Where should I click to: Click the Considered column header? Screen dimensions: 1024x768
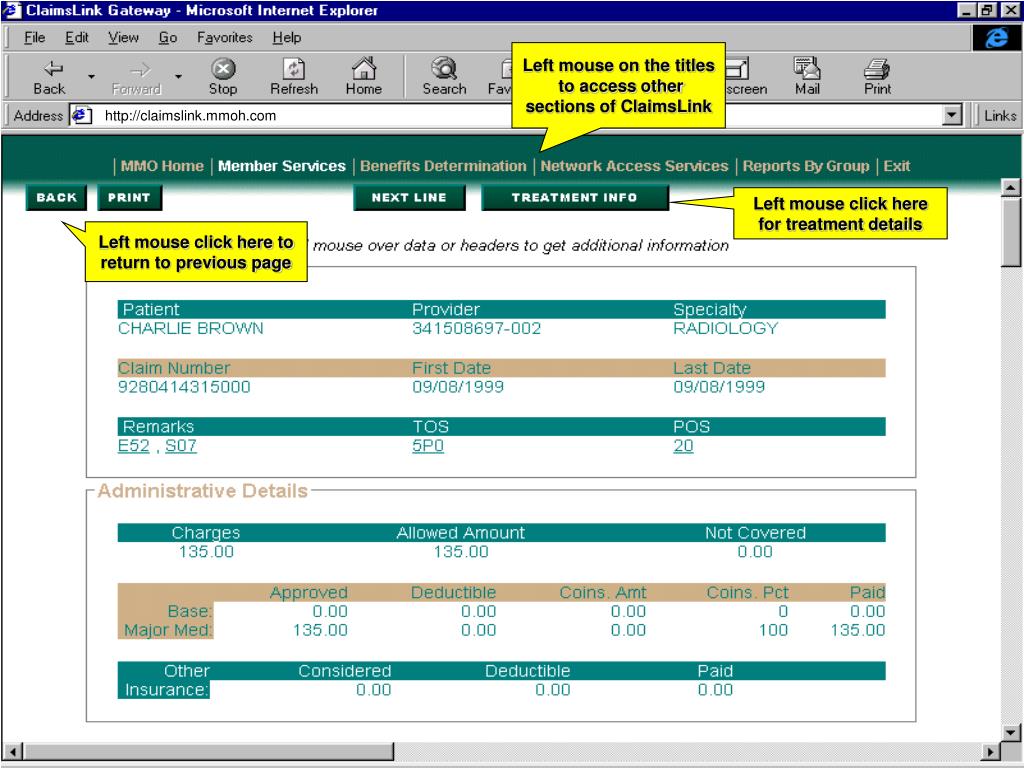pyautogui.click(x=345, y=671)
